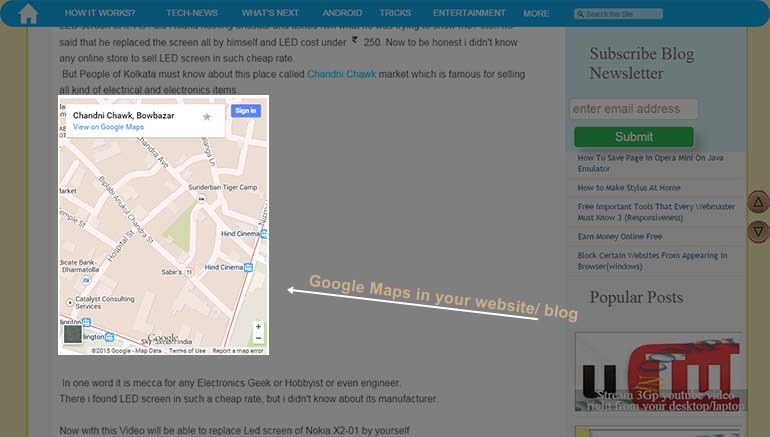Open the Android menu item

click(342, 13)
